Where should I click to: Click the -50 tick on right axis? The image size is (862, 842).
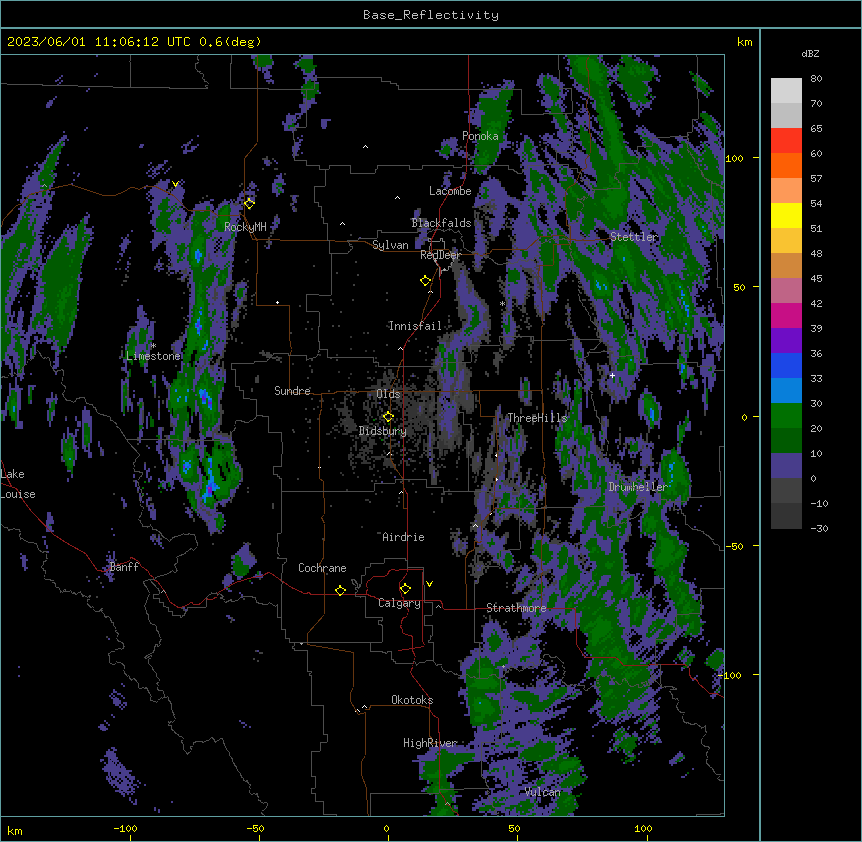(734, 546)
